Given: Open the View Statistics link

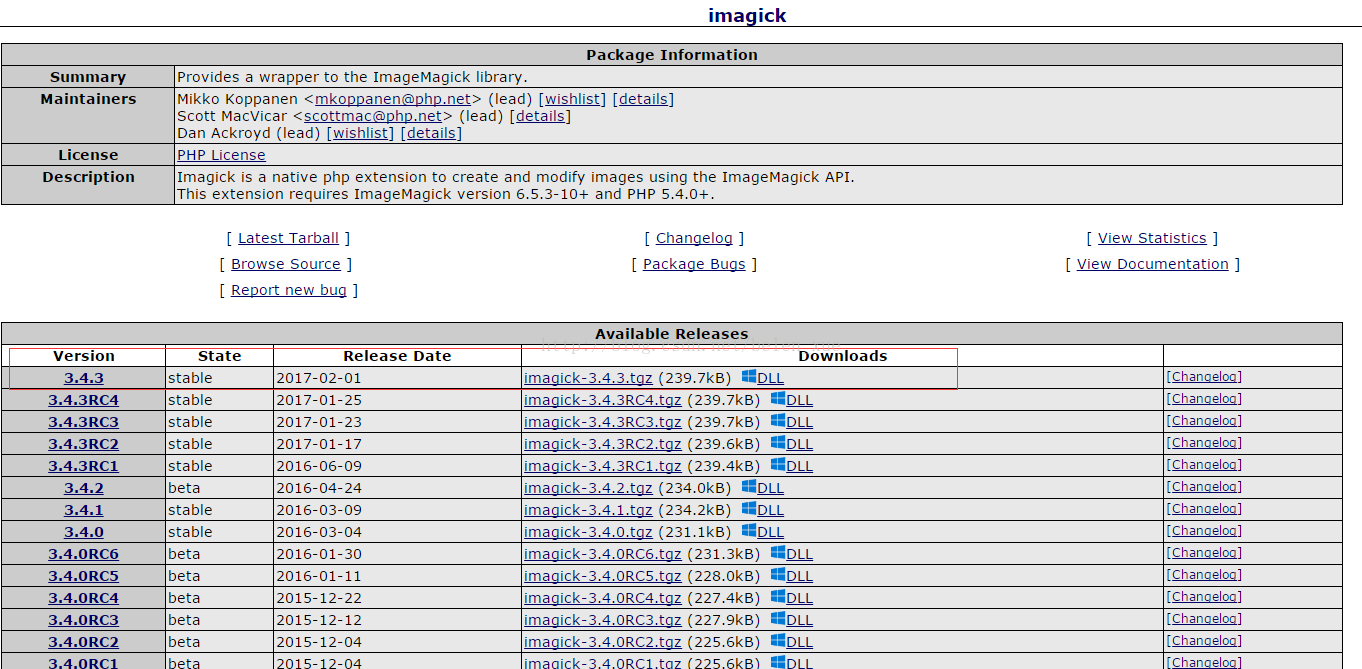Looking at the screenshot, I should (x=1152, y=238).
